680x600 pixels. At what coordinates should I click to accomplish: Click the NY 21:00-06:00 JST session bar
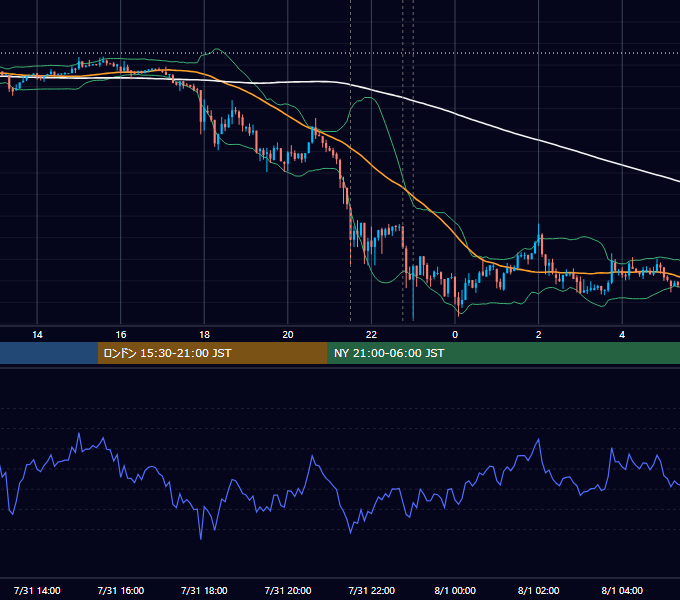[503, 353]
